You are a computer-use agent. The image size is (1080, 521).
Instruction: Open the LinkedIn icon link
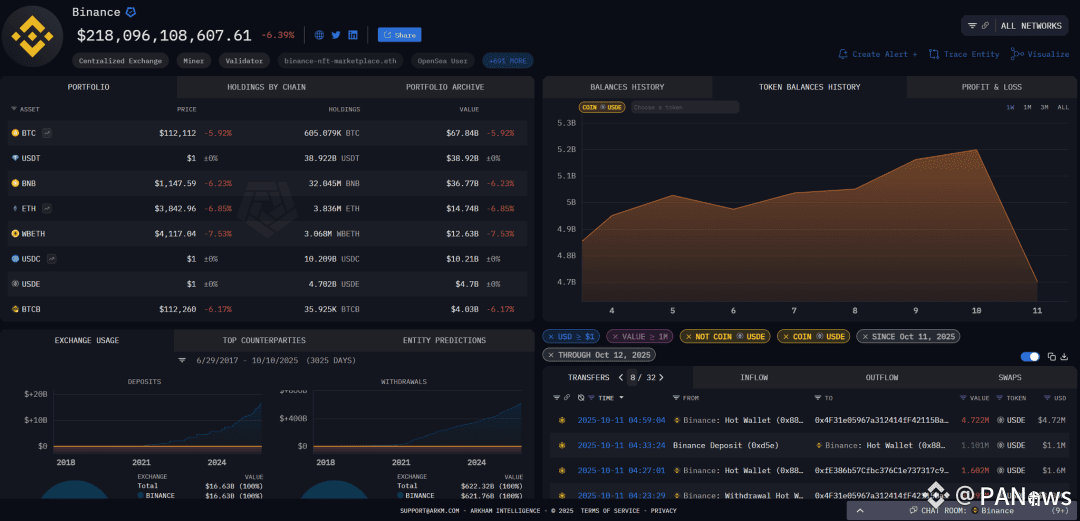click(x=353, y=35)
